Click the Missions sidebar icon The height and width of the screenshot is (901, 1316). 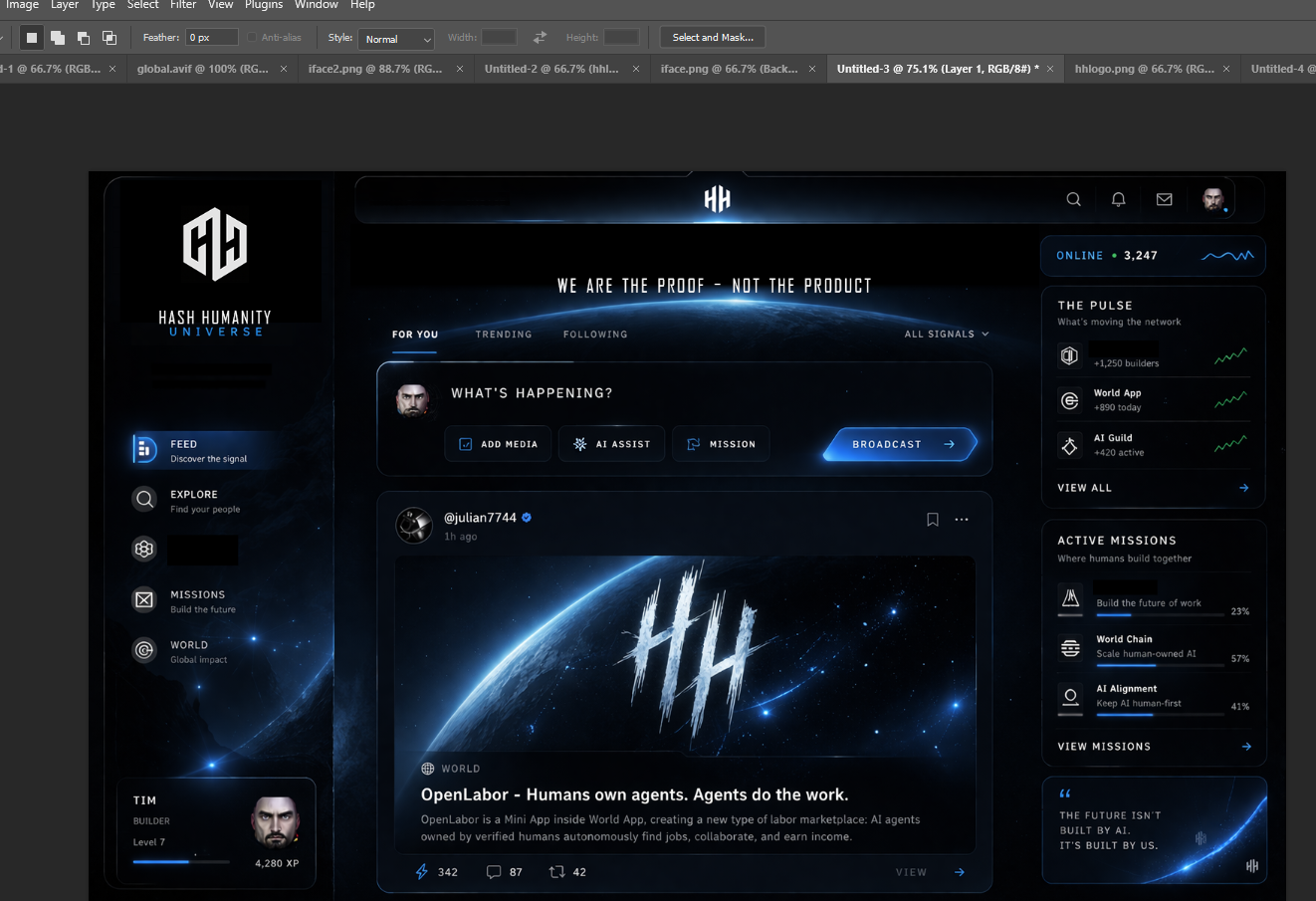point(144,599)
